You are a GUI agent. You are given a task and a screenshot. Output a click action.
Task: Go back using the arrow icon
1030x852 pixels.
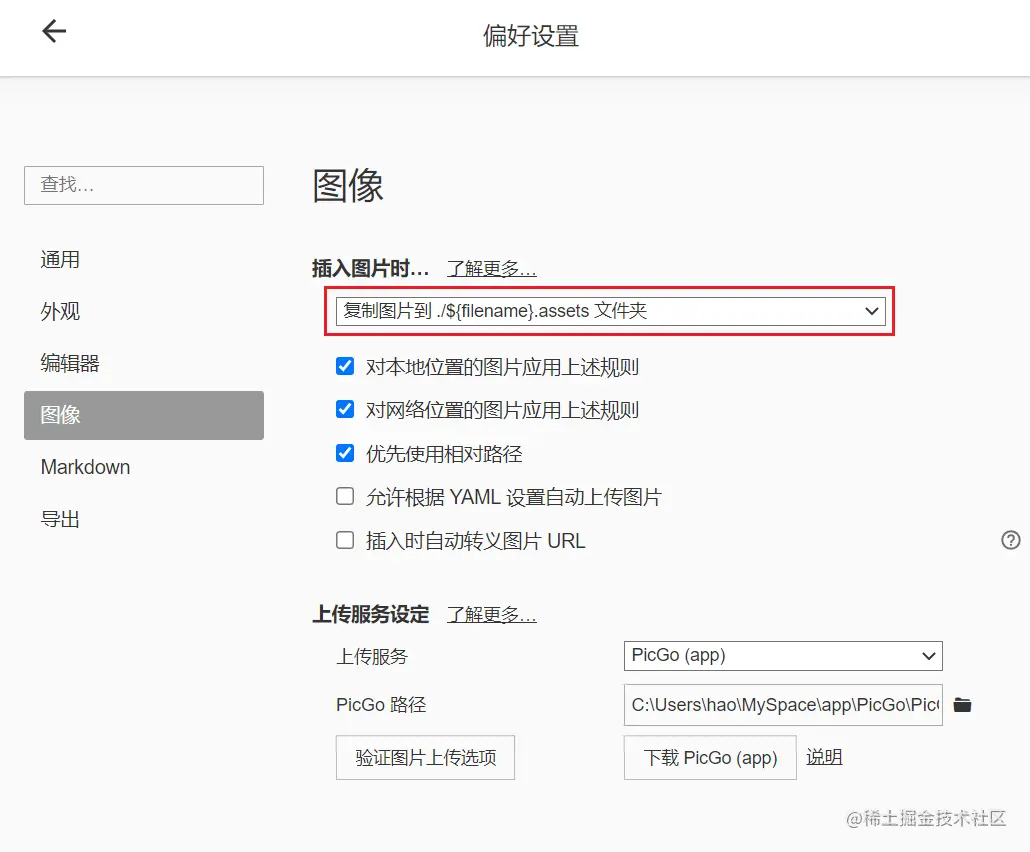click(x=54, y=31)
